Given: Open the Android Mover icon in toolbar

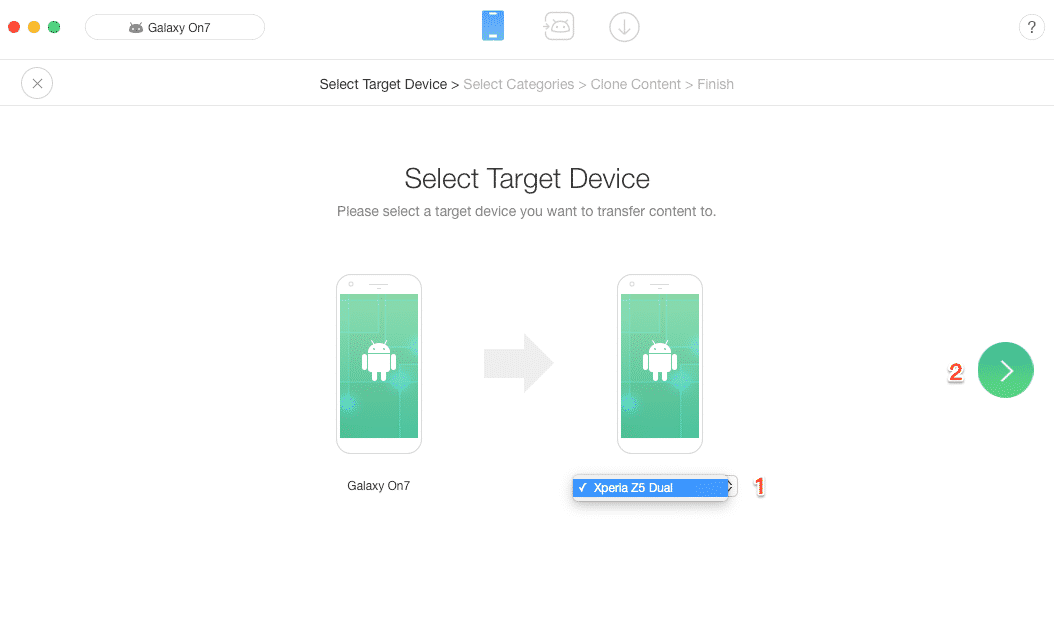Looking at the screenshot, I should coord(559,27).
